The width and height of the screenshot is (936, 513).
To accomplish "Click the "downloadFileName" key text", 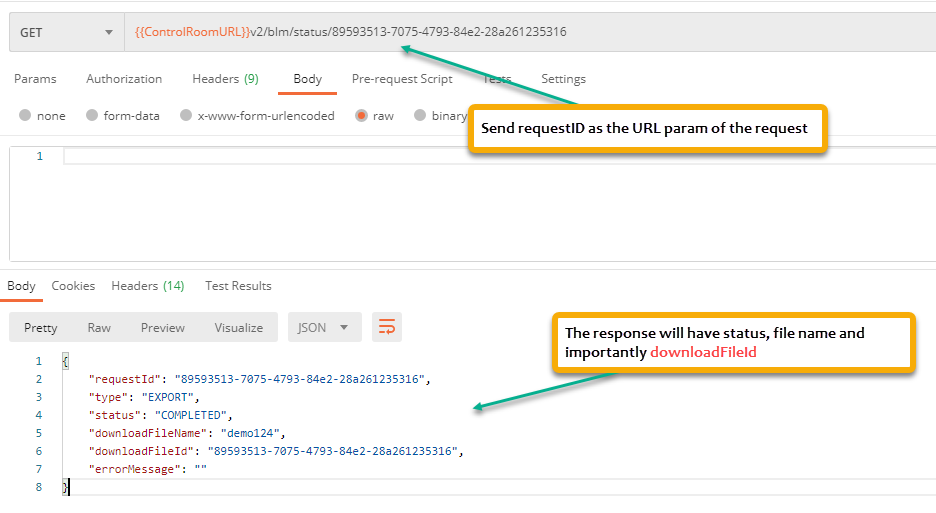I will [148, 433].
